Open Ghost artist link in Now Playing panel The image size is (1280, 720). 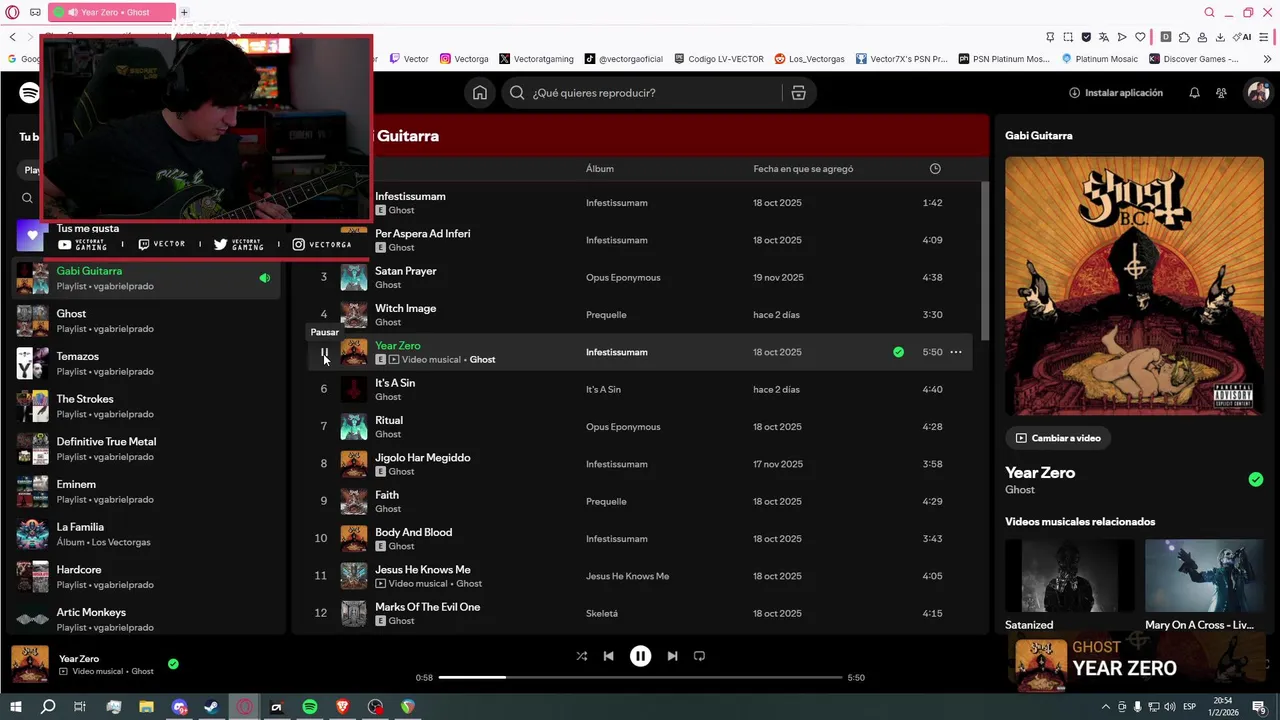click(1020, 490)
